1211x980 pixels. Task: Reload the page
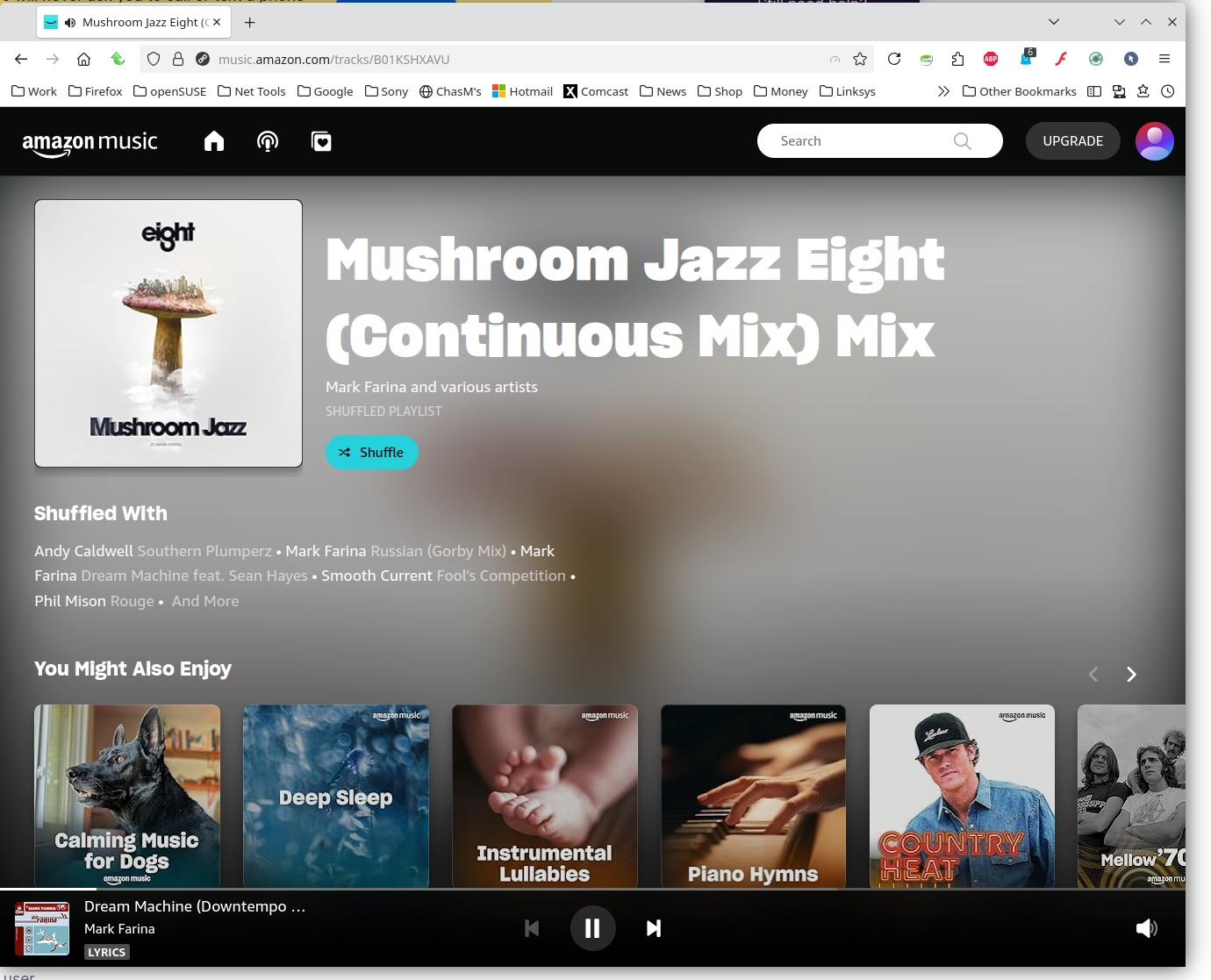tap(894, 59)
